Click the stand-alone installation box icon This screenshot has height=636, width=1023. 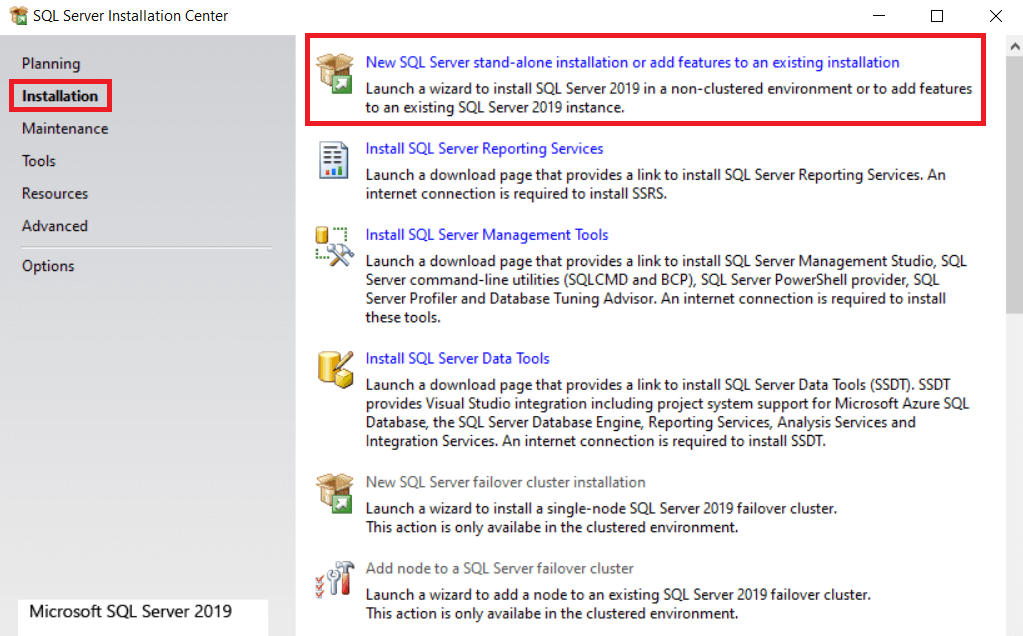[x=335, y=74]
